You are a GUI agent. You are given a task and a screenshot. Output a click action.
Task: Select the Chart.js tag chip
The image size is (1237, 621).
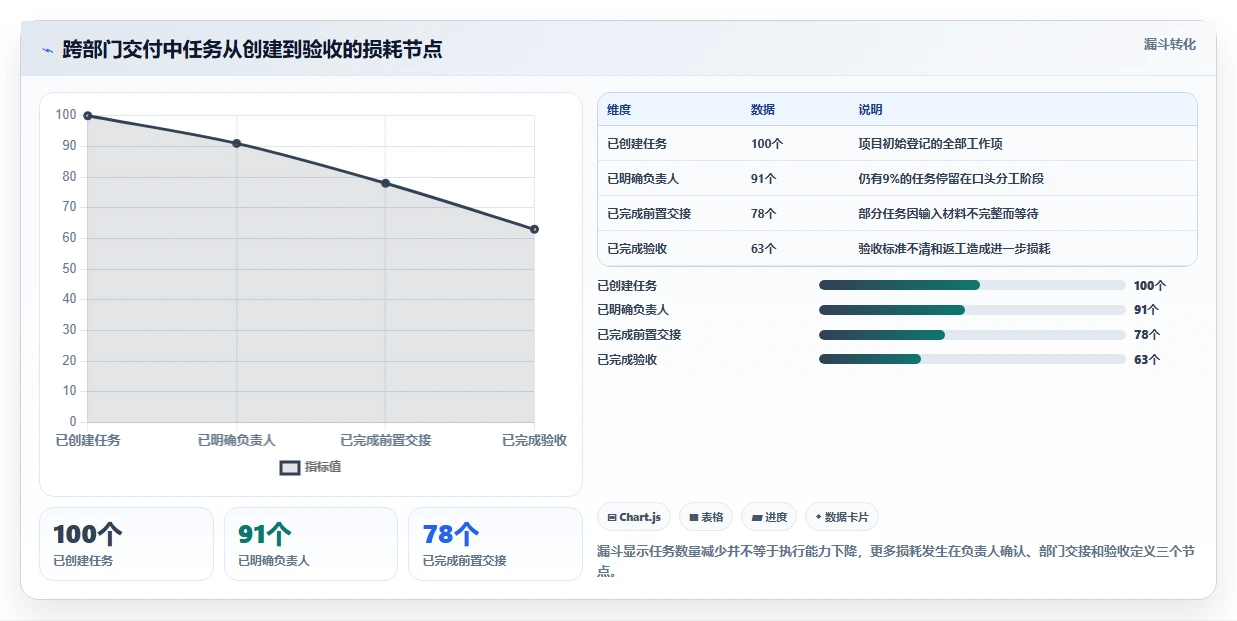[x=634, y=517]
